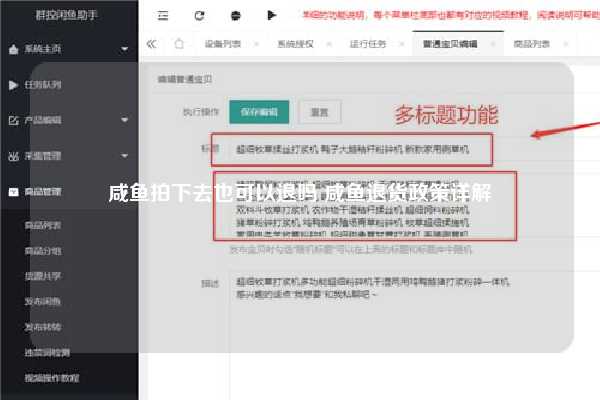Viewport: 600px width, 400px height.
Task: Open the third submenu item below 商品分组
Action: (43, 276)
